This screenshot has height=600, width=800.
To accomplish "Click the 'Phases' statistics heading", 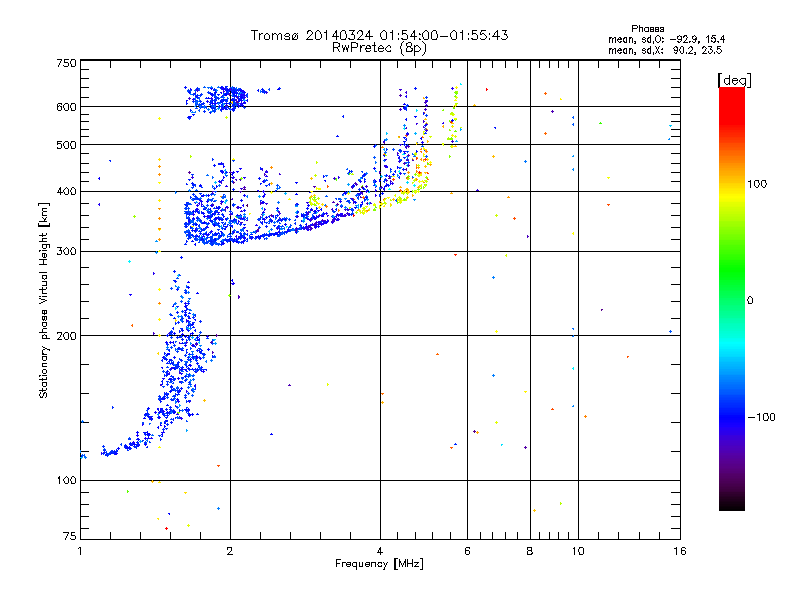I will point(647,29).
